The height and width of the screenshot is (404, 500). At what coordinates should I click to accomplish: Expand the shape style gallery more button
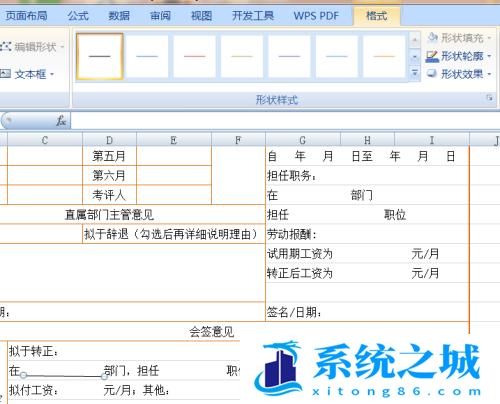tap(415, 72)
